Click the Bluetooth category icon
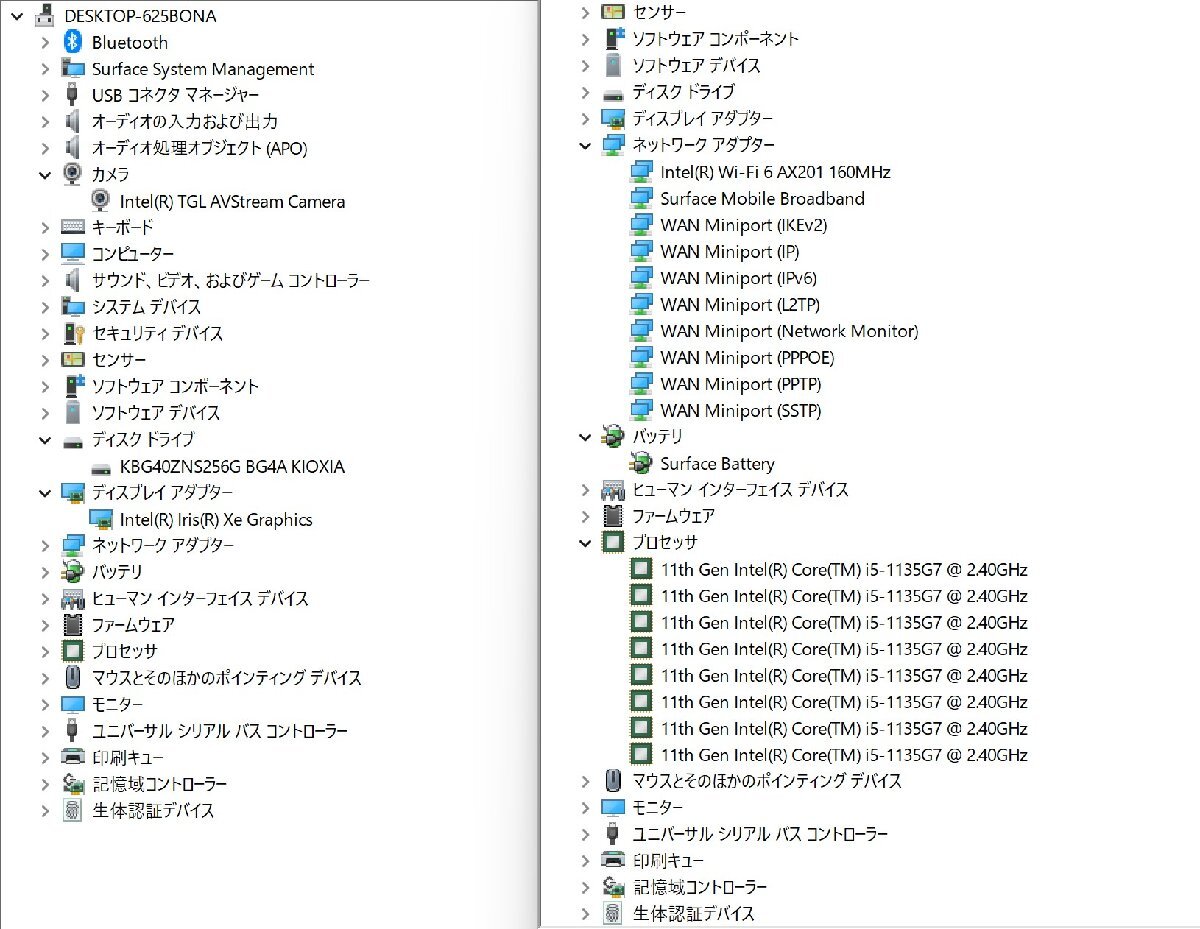The image size is (1200, 929). point(72,42)
